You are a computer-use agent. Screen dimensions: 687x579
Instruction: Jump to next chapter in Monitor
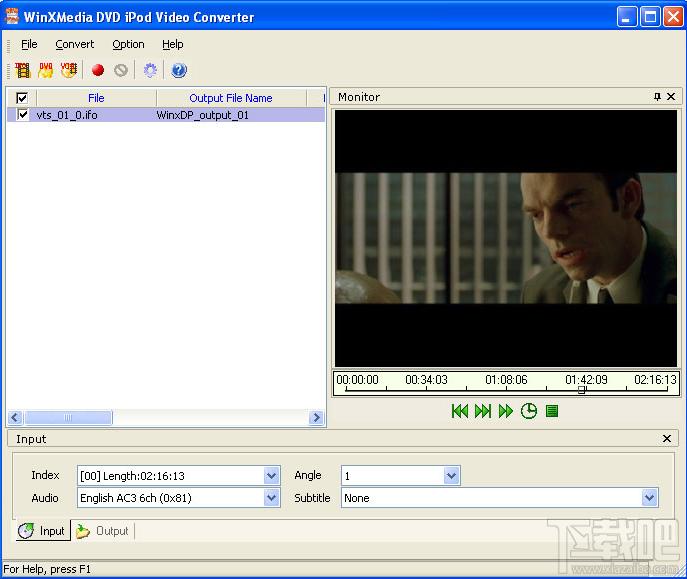click(x=482, y=411)
